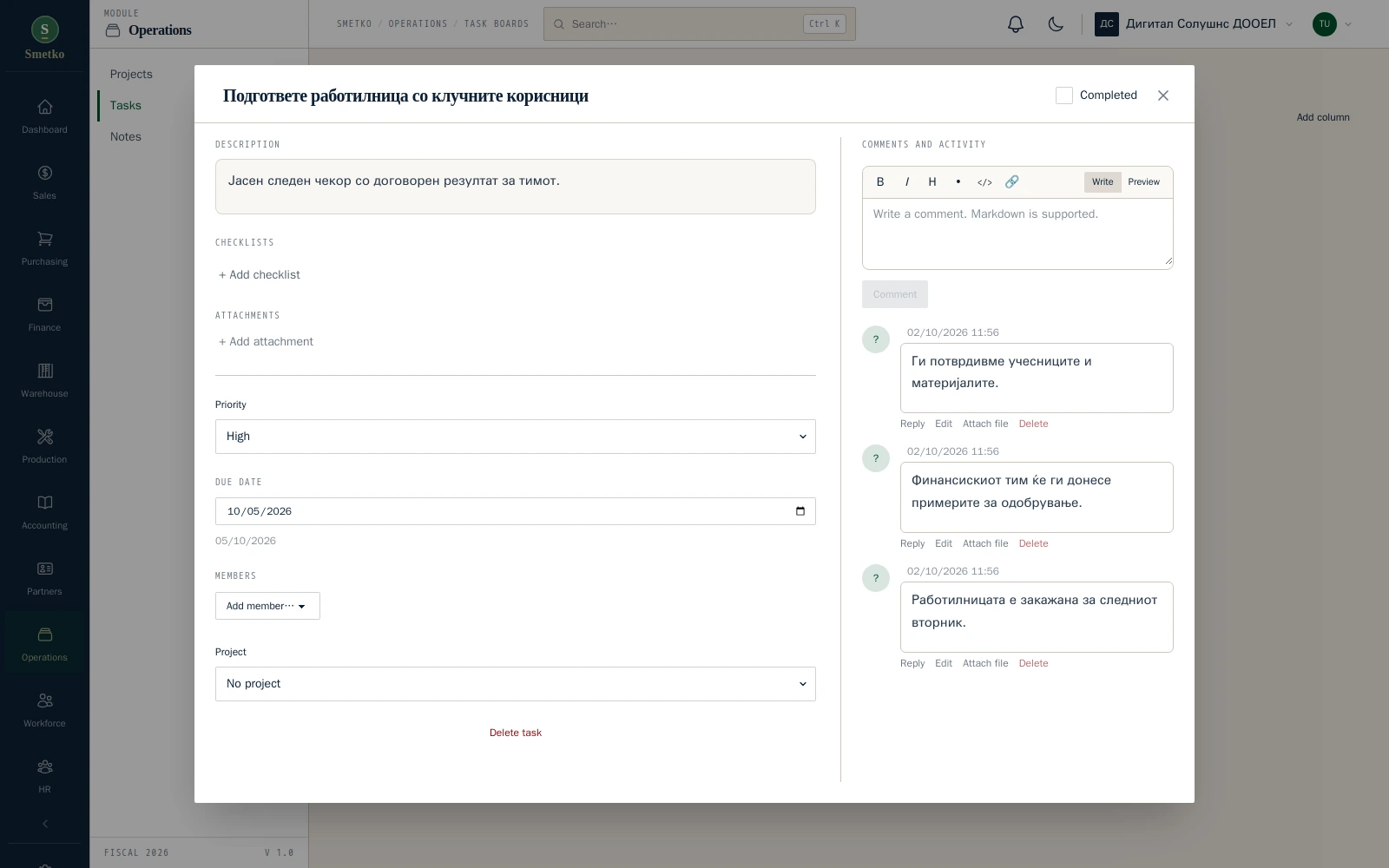Insert a heading with the H icon

click(932, 182)
